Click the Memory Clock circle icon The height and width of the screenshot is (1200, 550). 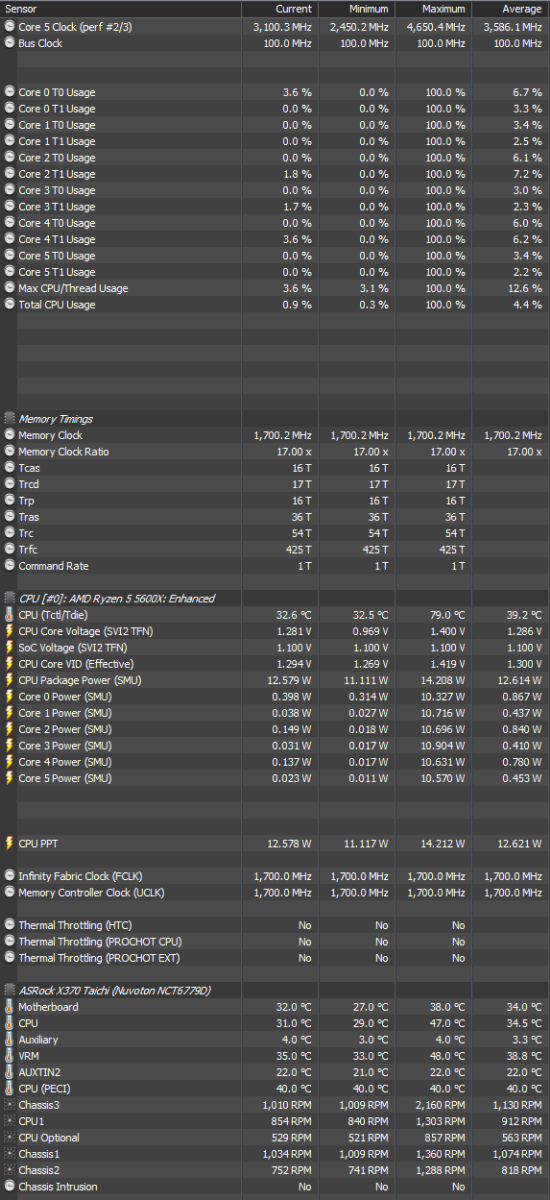[10, 435]
